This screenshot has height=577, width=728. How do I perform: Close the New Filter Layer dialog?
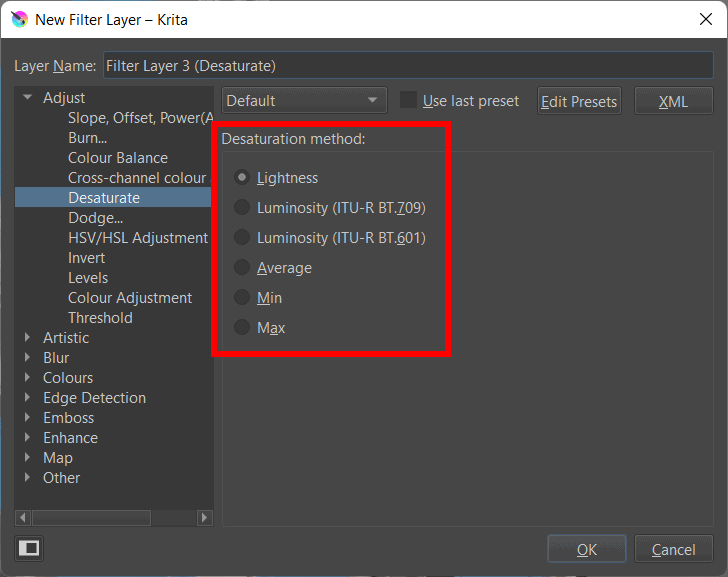click(704, 19)
